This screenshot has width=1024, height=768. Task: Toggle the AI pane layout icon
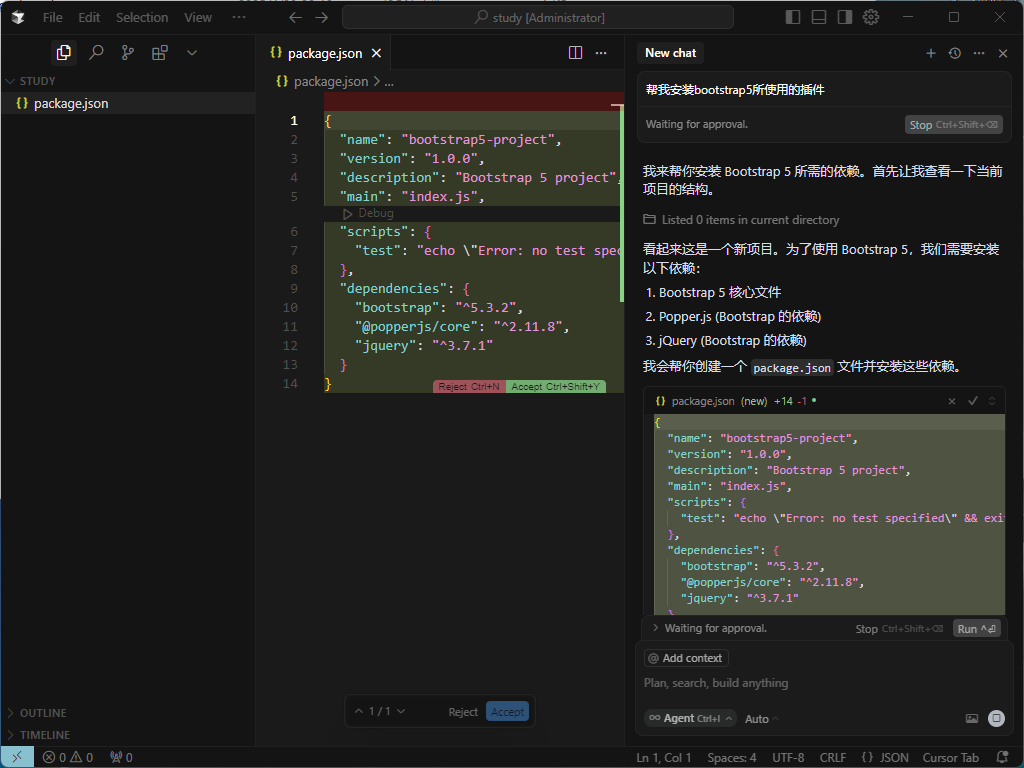[x=845, y=17]
